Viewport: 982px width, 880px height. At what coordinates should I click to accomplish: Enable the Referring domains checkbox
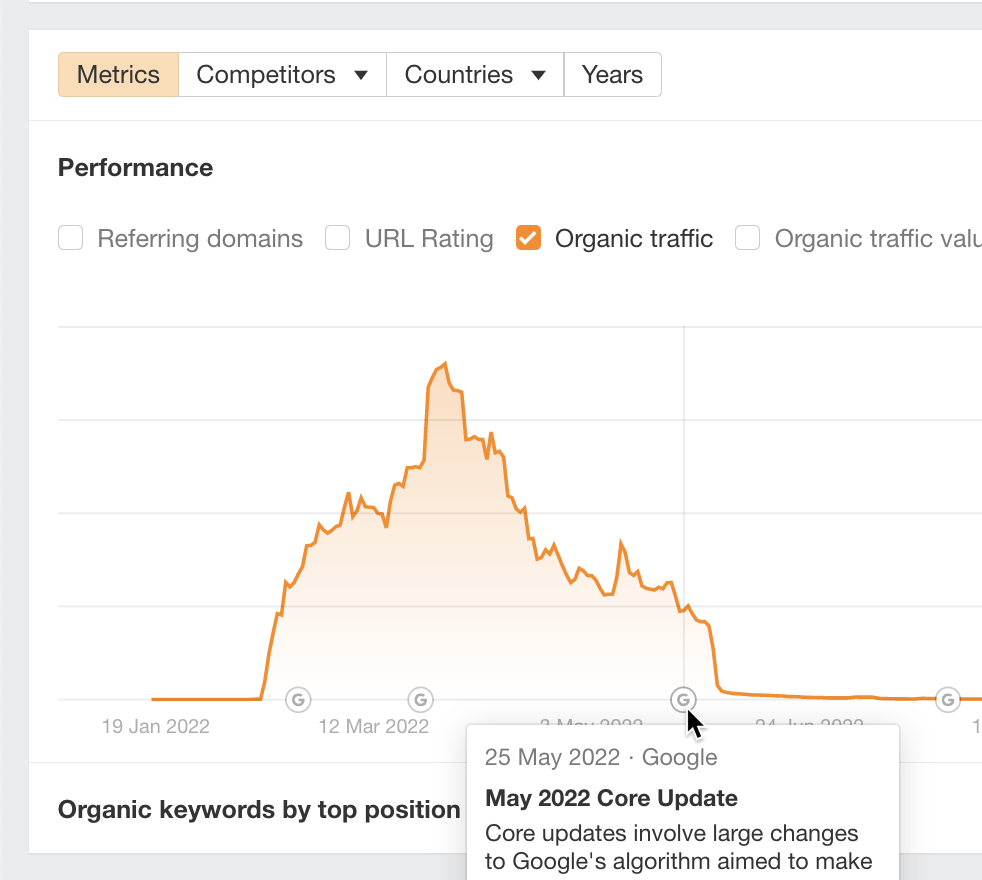coord(71,239)
